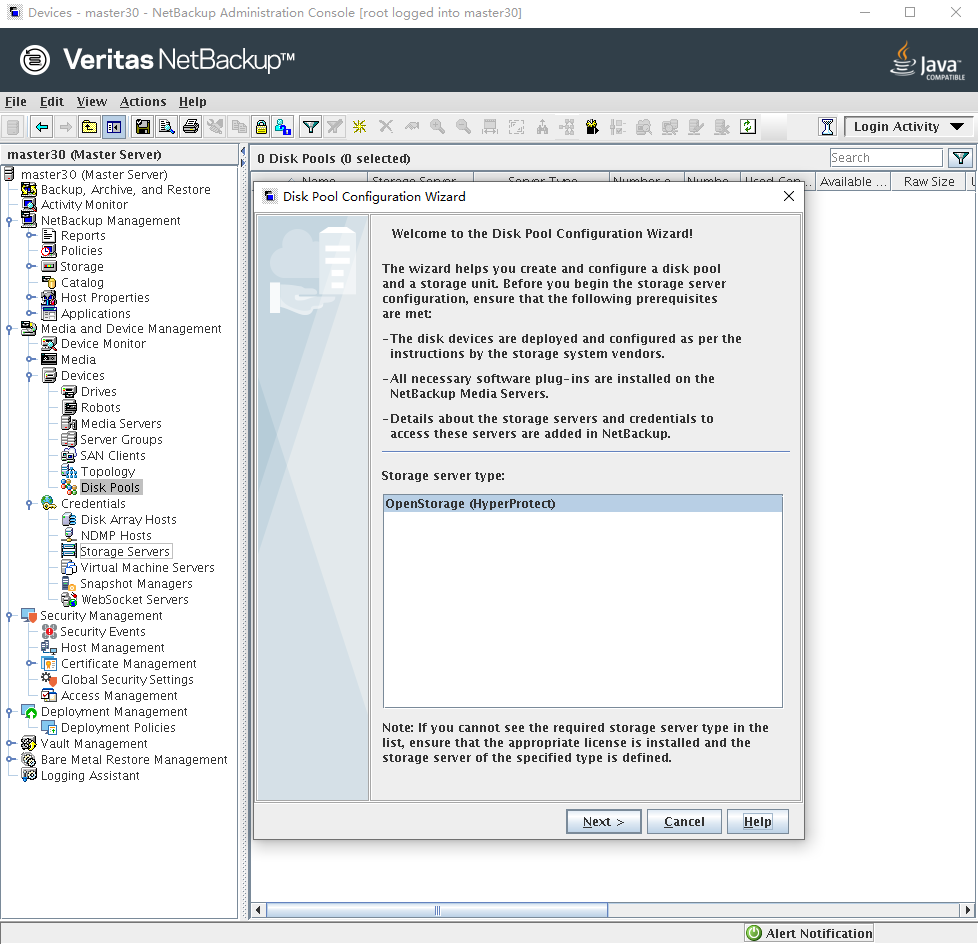Select OpenStorage (HyperProtect) storage server type
Viewport: 978px width, 944px height.
pos(582,504)
